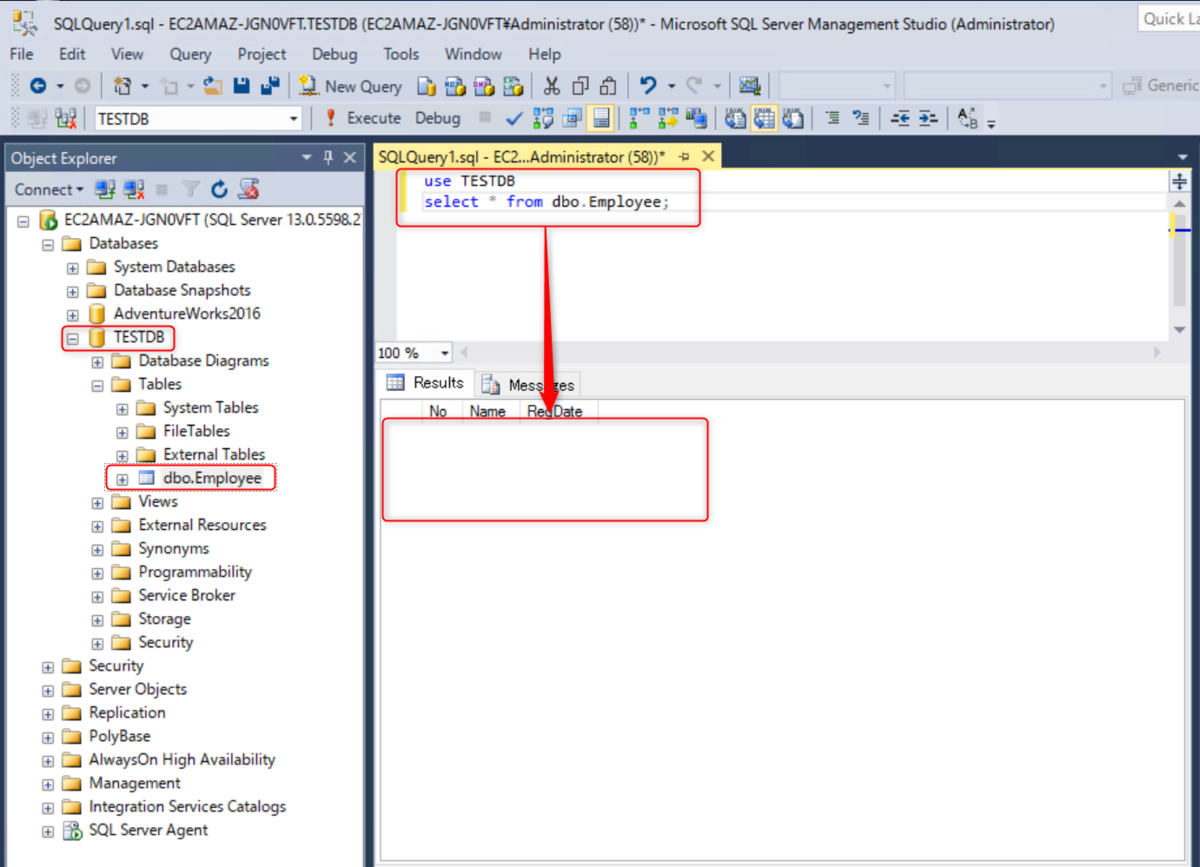This screenshot has height=867, width=1200.
Task: Toggle IntelliSense Enabled icon
Action: tap(601, 118)
